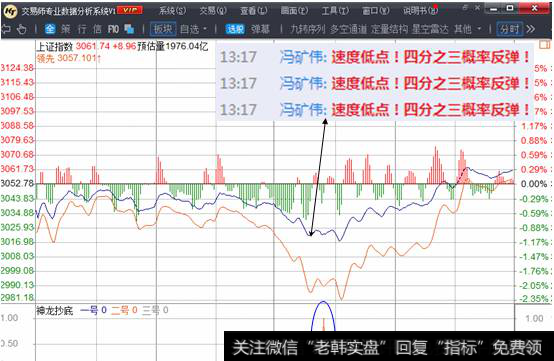Open F10 company info toolbar icon
Viewport: 554px width, 361px height.
[x=113, y=29]
